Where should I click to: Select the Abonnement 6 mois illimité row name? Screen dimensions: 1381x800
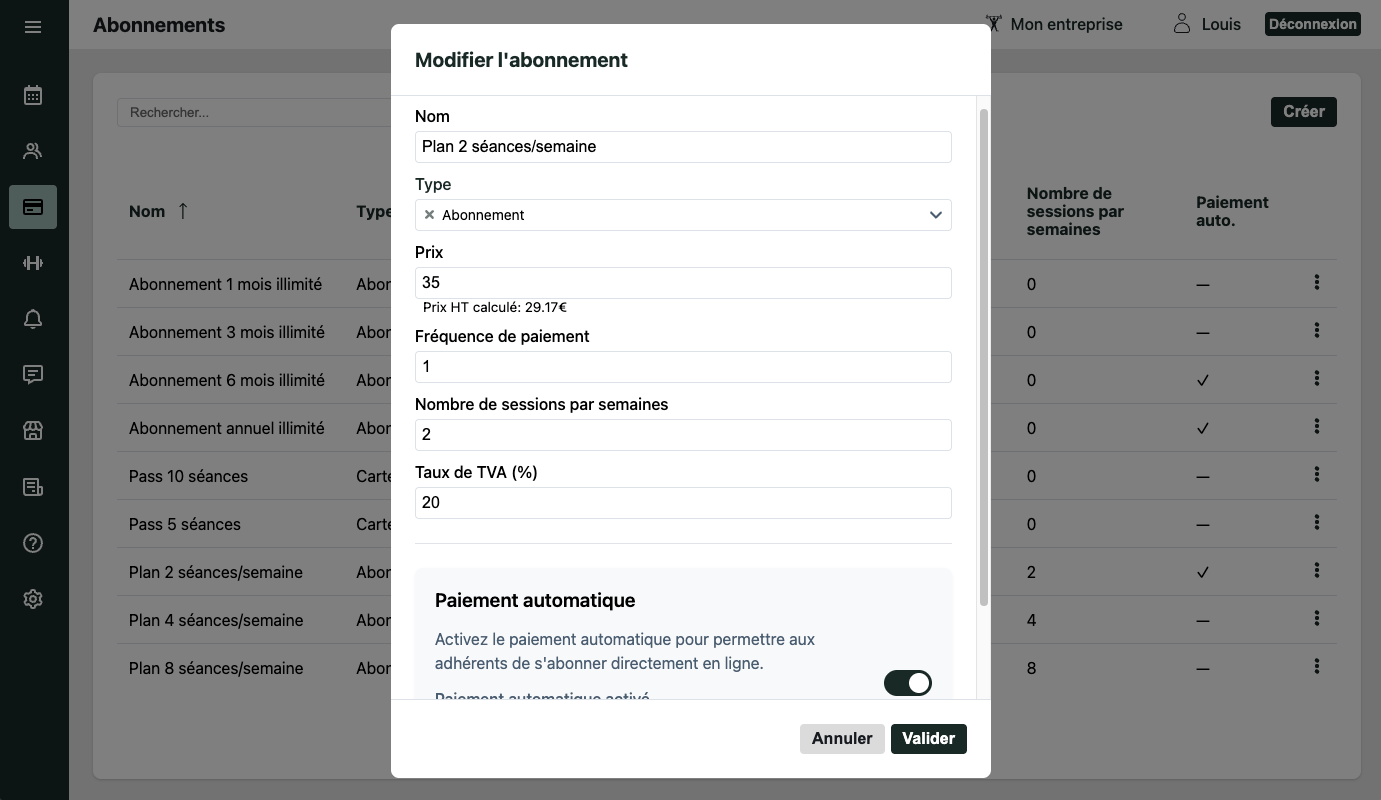(x=227, y=380)
